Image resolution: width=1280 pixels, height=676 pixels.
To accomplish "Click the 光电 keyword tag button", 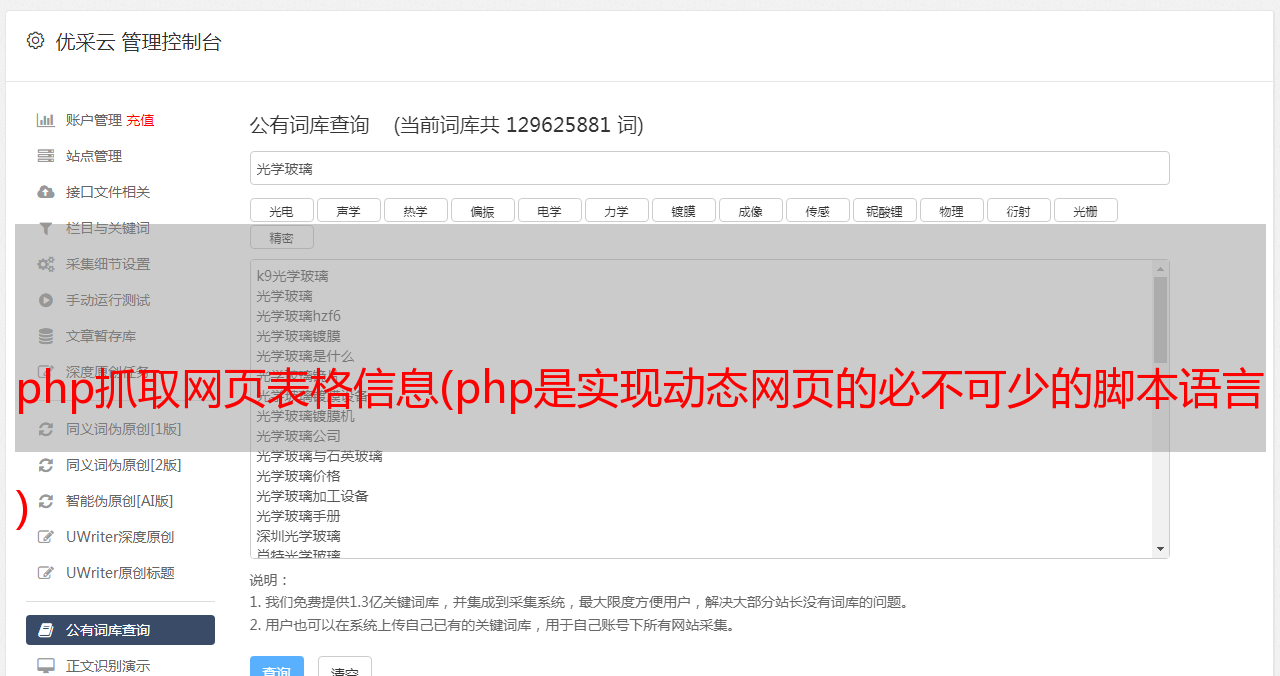I will 282,210.
